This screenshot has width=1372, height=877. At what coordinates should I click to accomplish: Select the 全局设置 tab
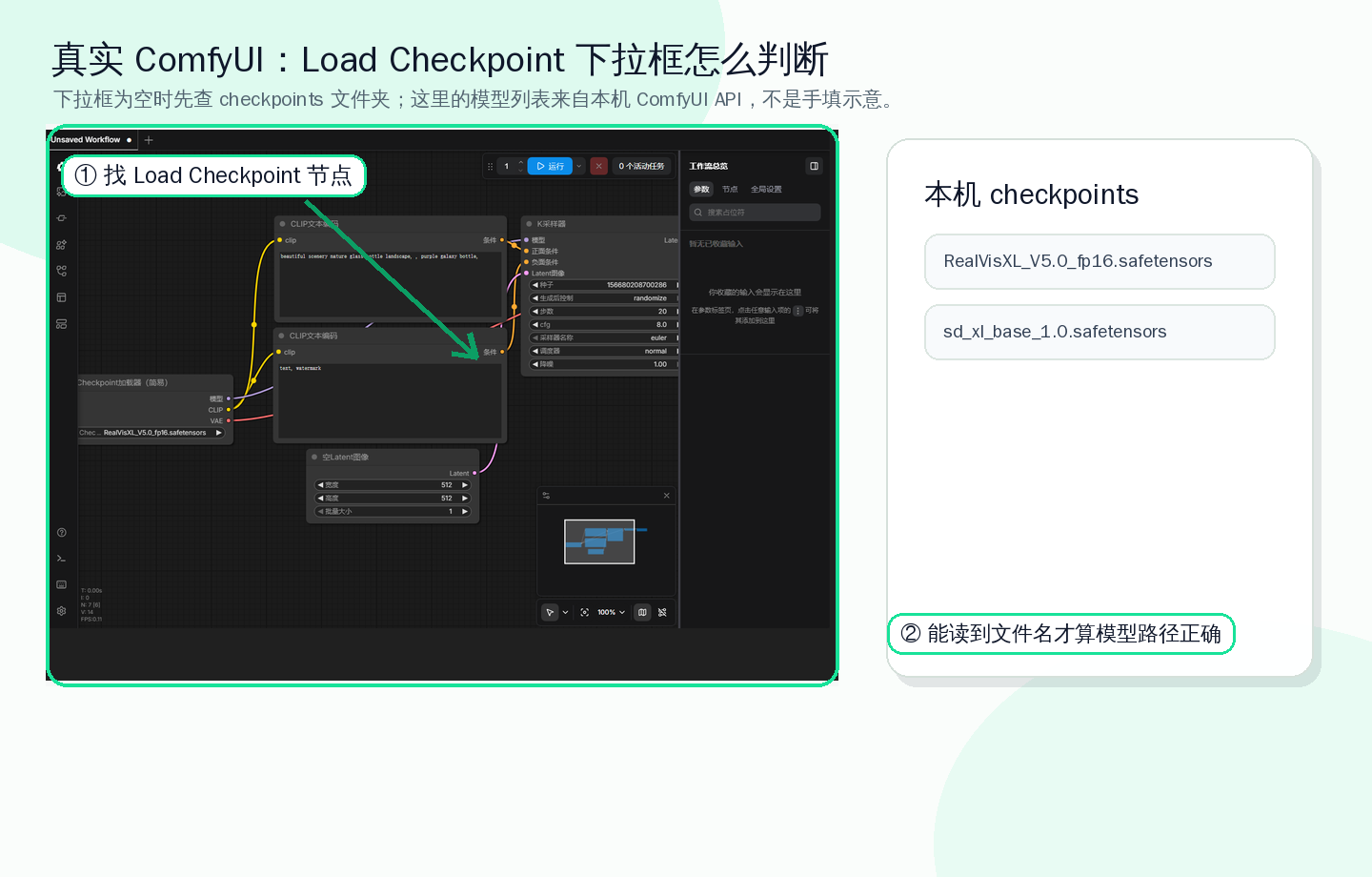click(x=766, y=190)
